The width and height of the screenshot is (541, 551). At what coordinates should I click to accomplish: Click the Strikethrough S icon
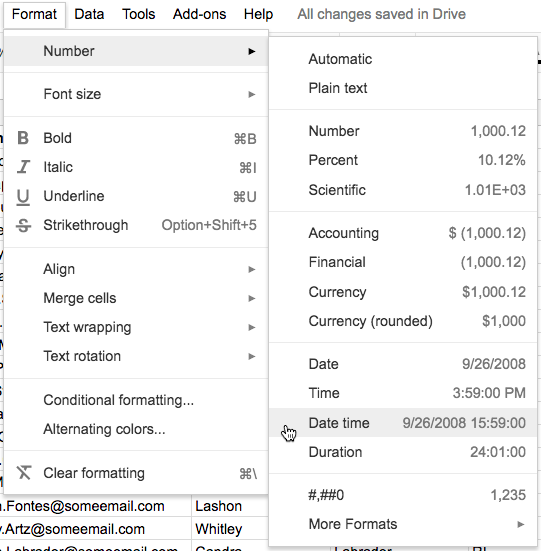click(24, 225)
